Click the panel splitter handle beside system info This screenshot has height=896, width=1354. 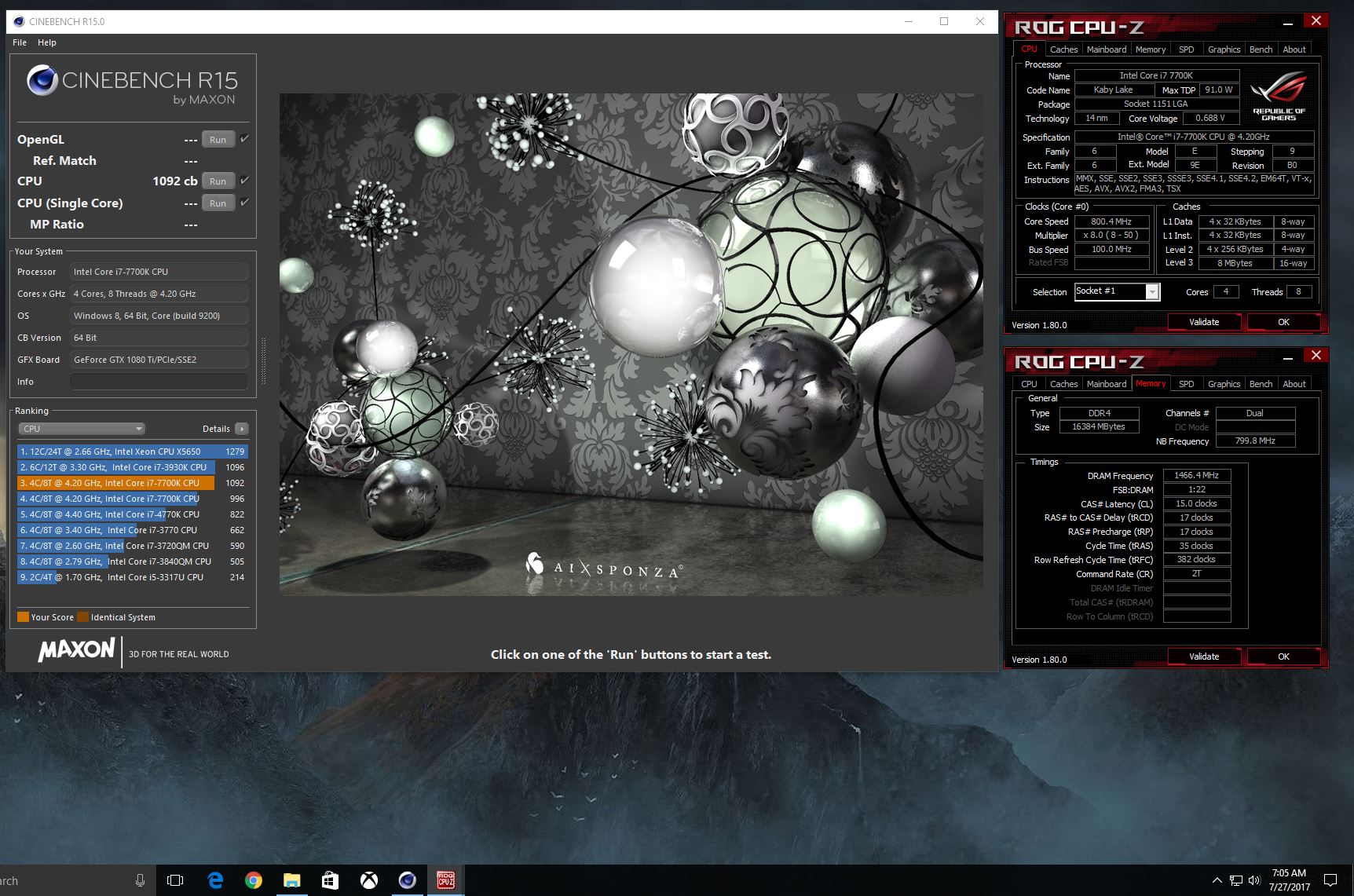pos(263,360)
